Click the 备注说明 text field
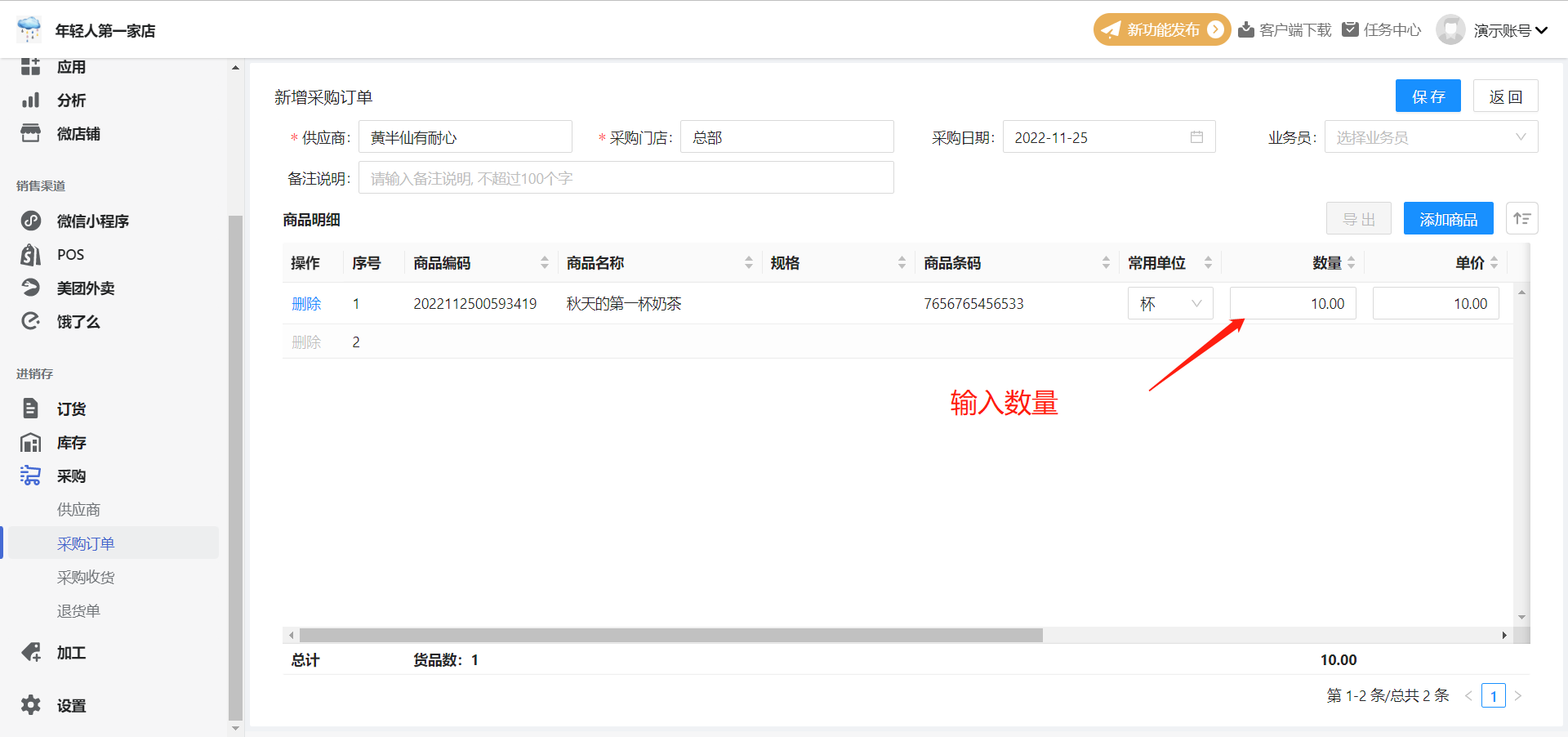 point(626,178)
